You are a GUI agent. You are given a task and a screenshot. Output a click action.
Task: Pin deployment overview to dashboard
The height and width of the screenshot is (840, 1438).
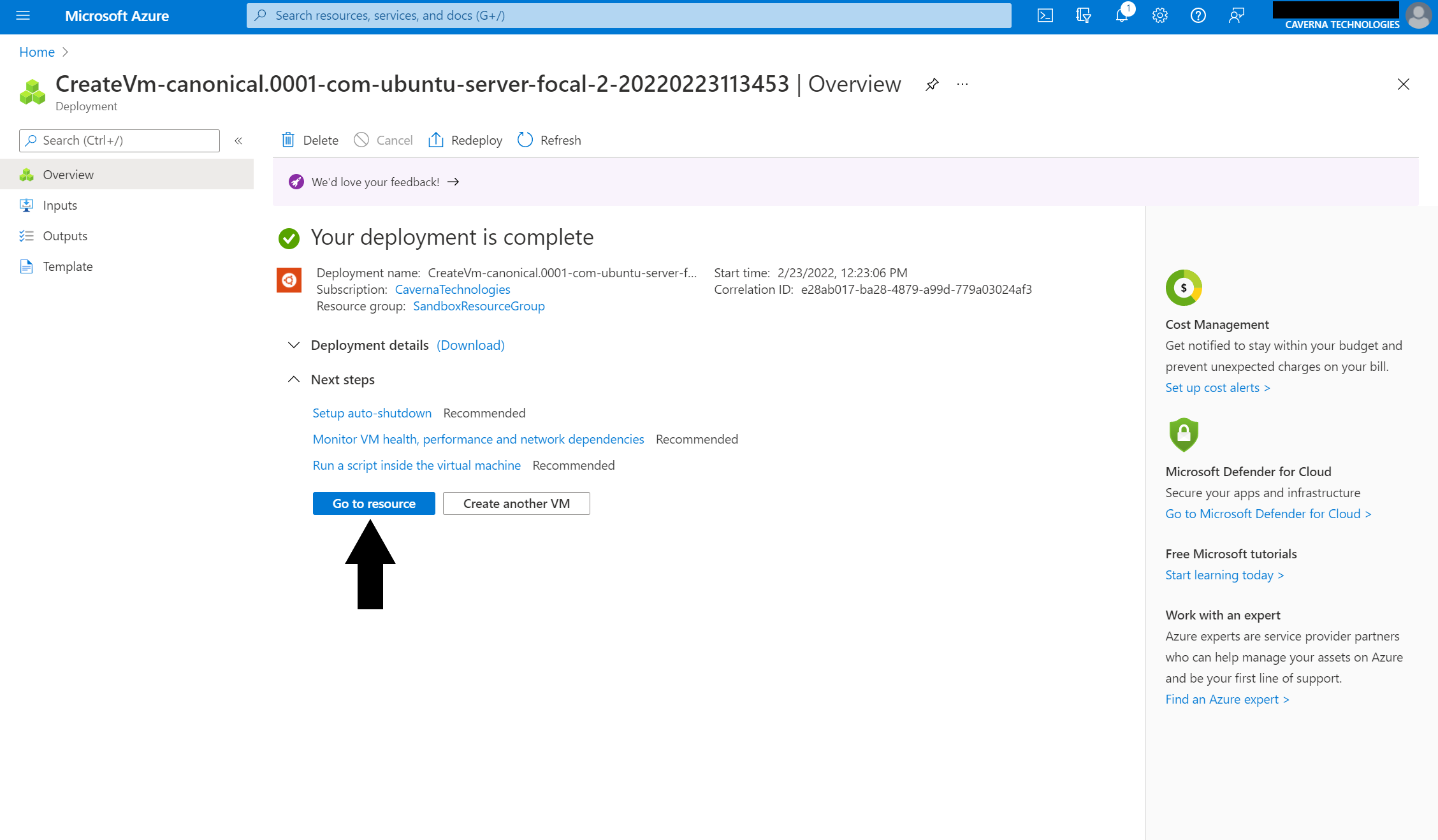(932, 84)
